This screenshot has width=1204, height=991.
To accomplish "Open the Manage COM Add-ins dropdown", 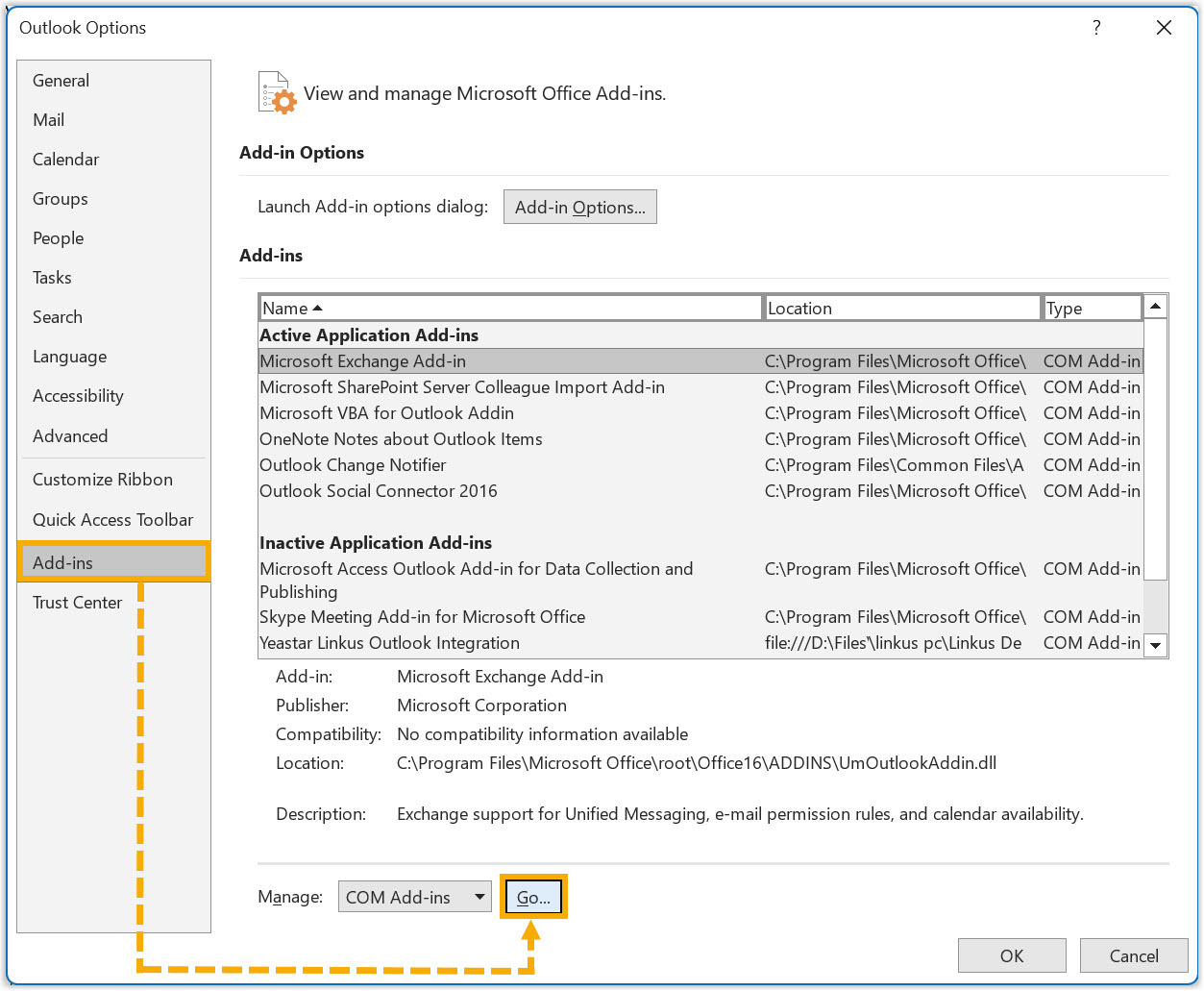I will tap(415, 897).
